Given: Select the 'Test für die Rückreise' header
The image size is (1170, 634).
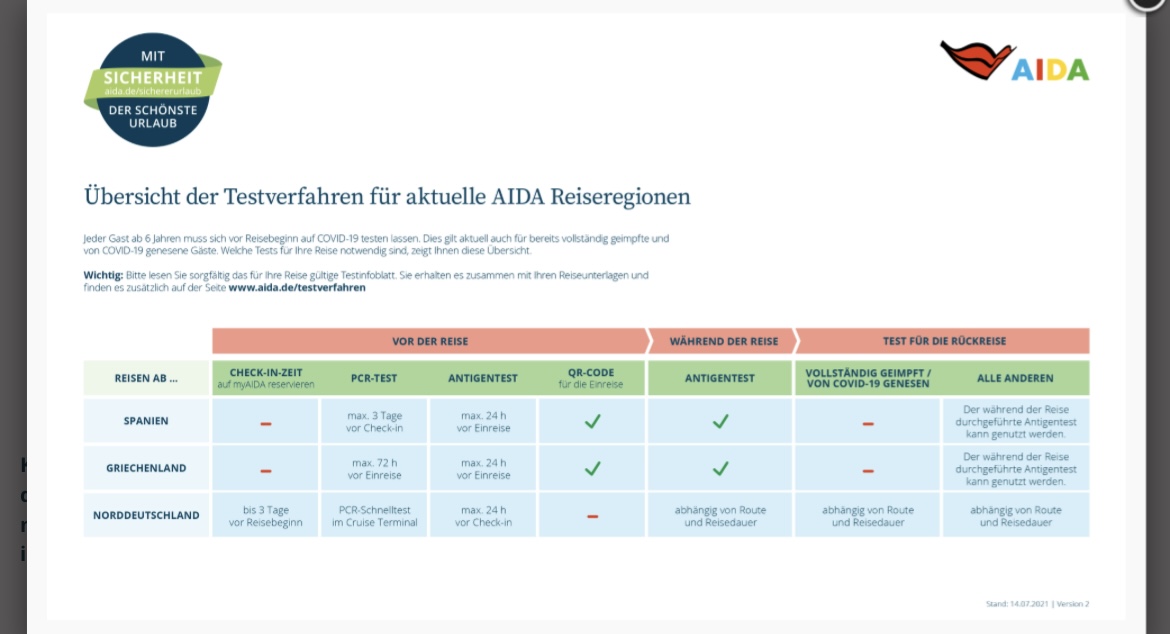Looking at the screenshot, I should [x=944, y=341].
